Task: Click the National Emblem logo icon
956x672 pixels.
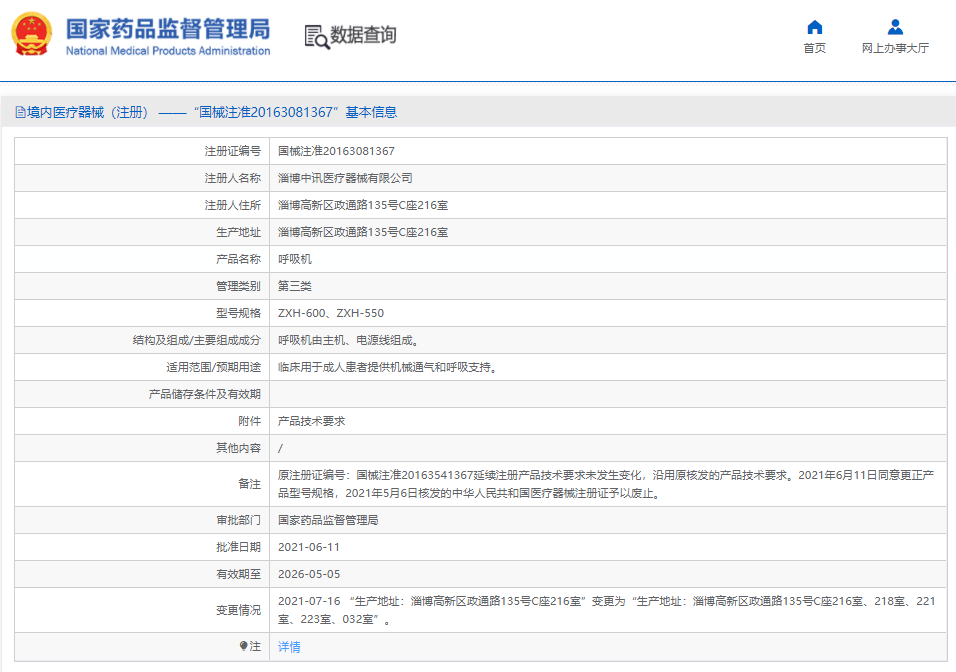Action: point(32,36)
